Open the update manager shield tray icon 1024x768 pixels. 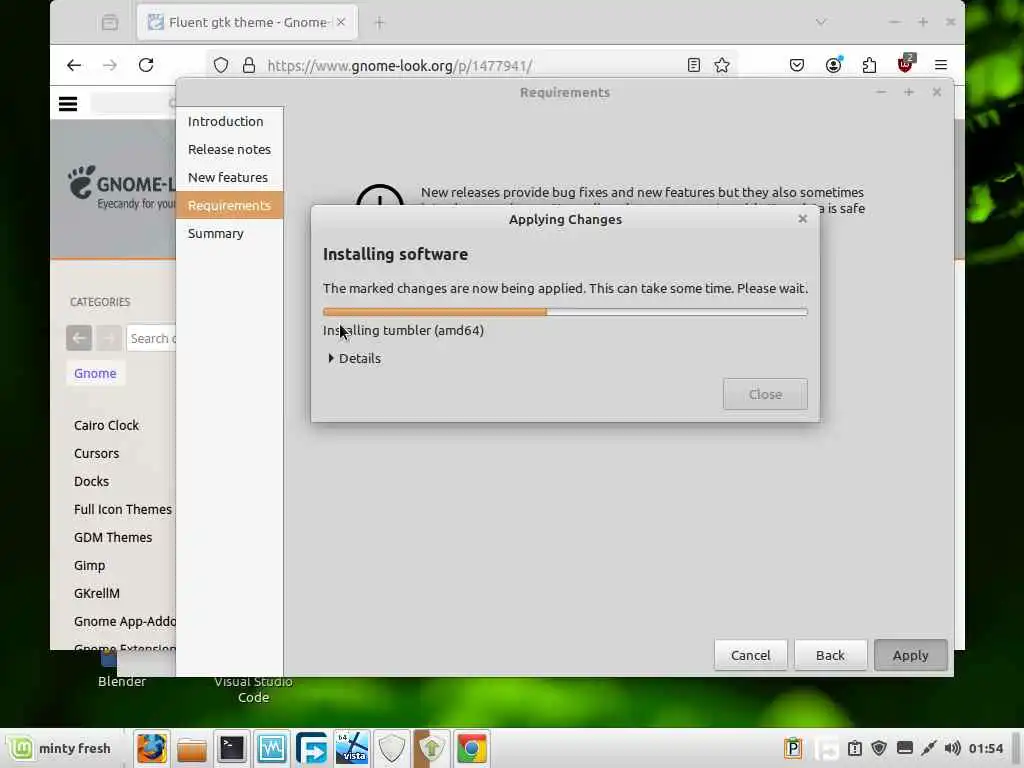879,748
